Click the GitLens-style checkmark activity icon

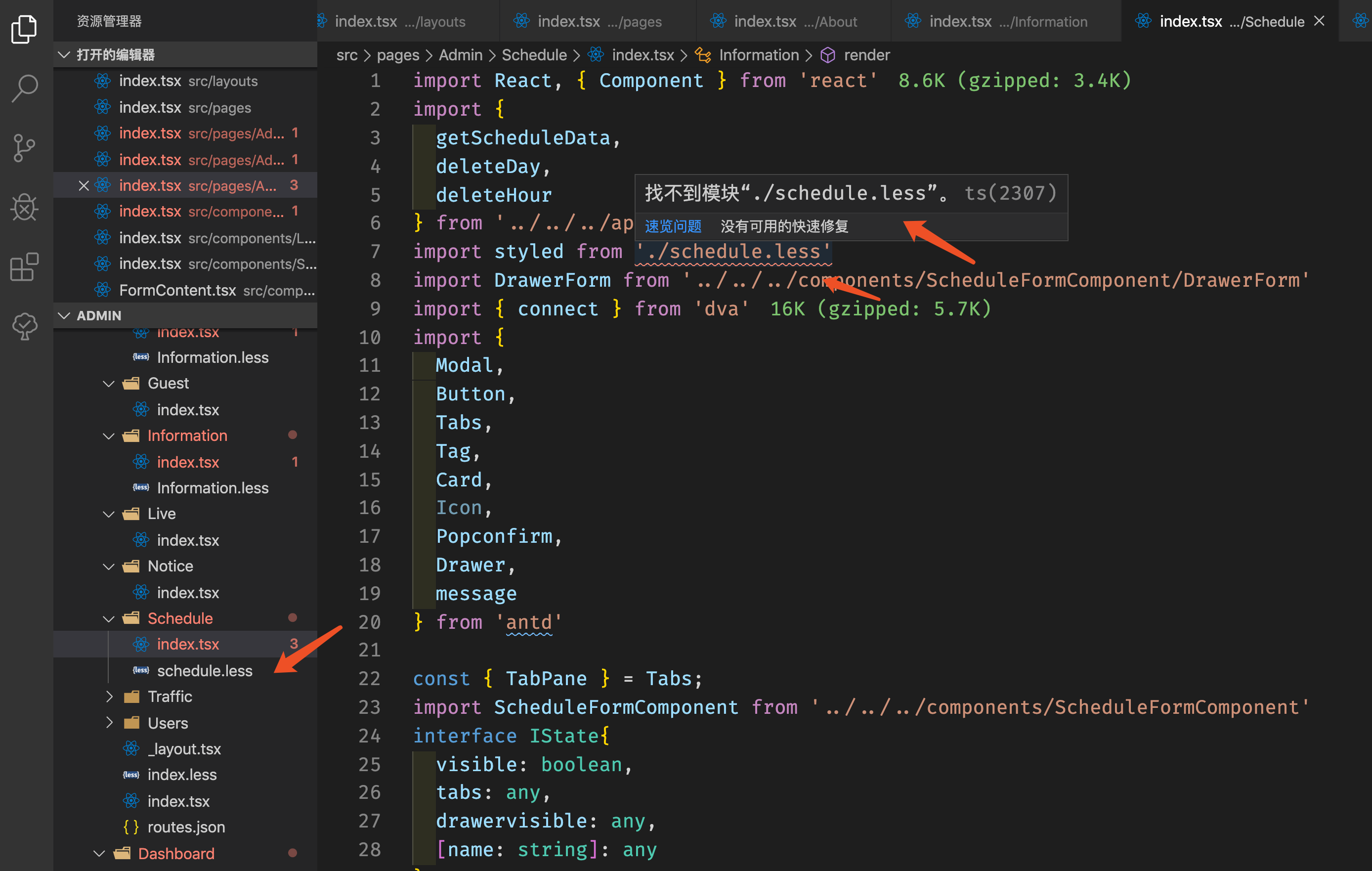[24, 326]
